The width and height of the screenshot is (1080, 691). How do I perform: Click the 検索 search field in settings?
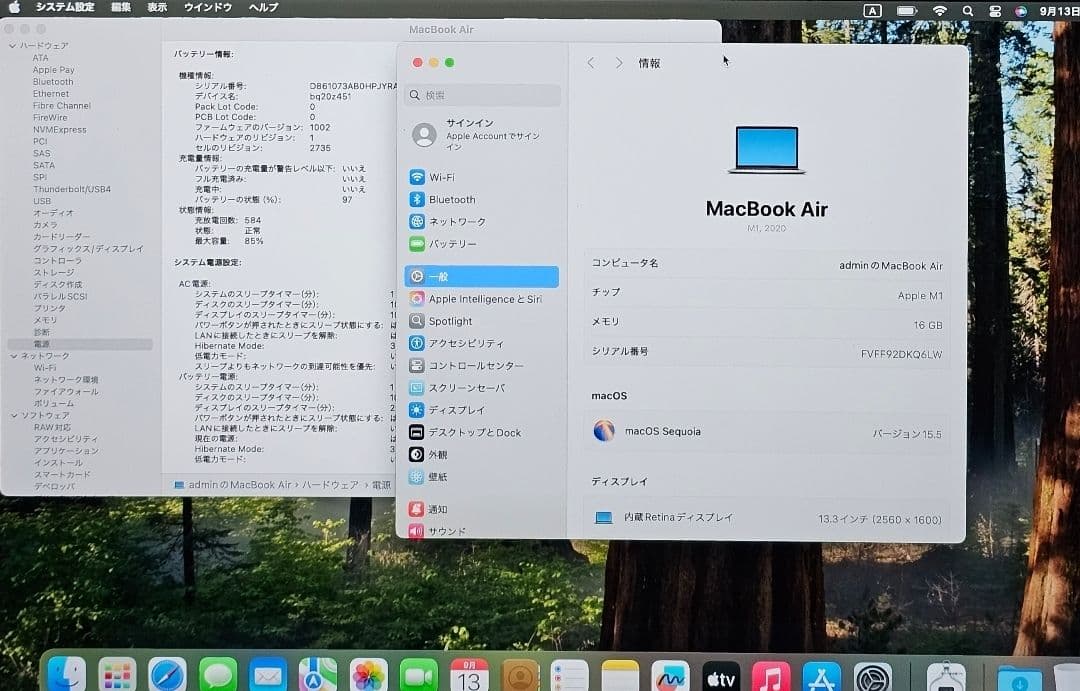(480, 95)
